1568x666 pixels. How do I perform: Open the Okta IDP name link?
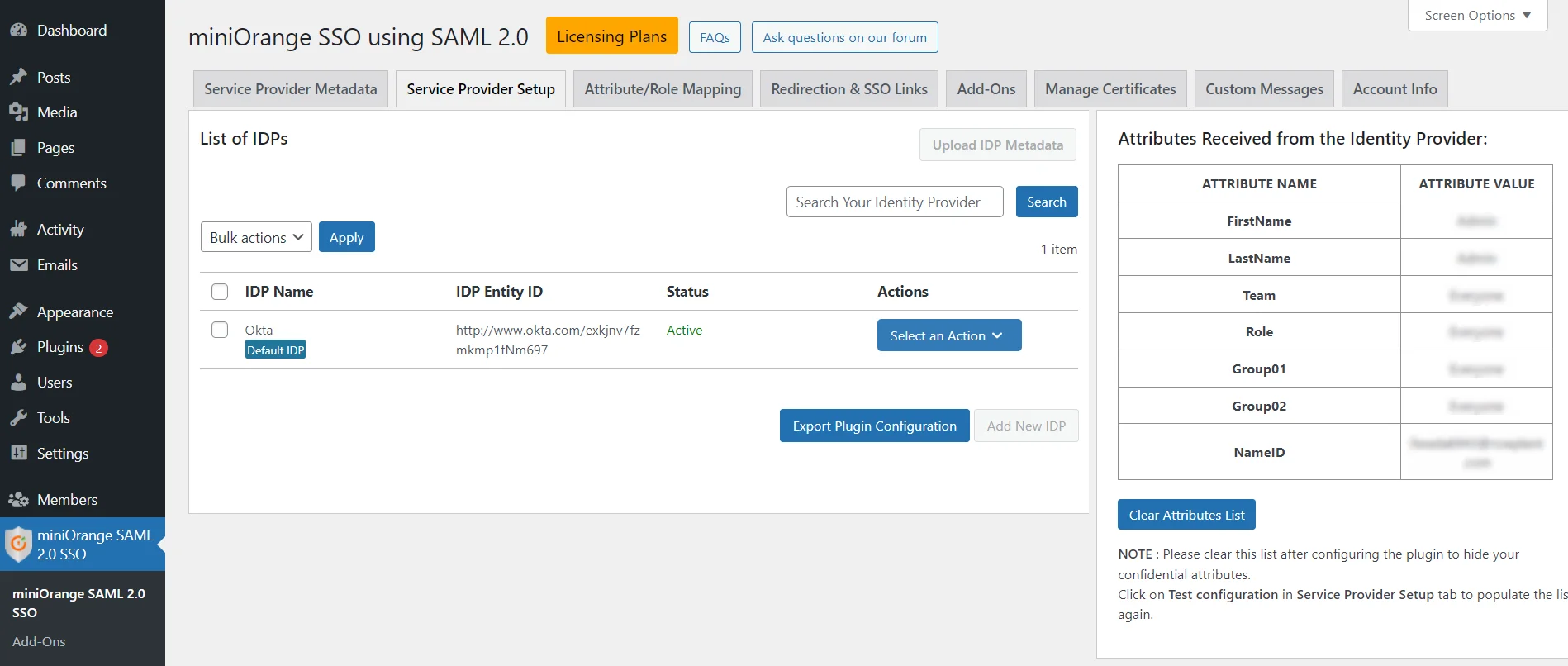[259, 330]
